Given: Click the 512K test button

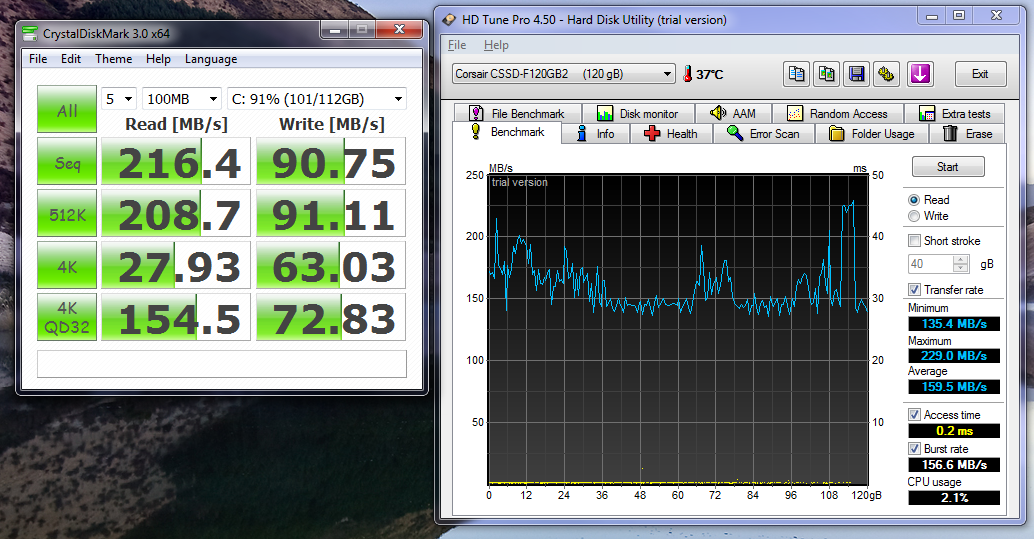Looking at the screenshot, I should click(x=67, y=213).
